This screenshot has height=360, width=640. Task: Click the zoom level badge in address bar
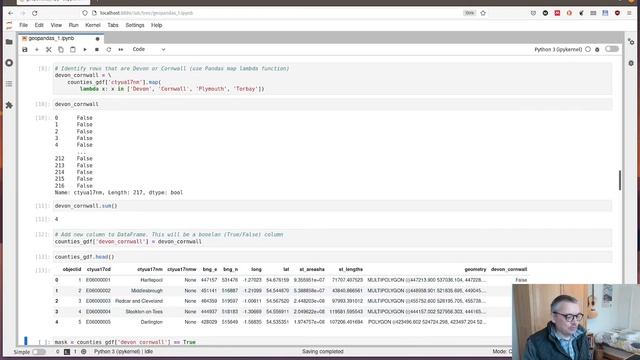tap(469, 13)
